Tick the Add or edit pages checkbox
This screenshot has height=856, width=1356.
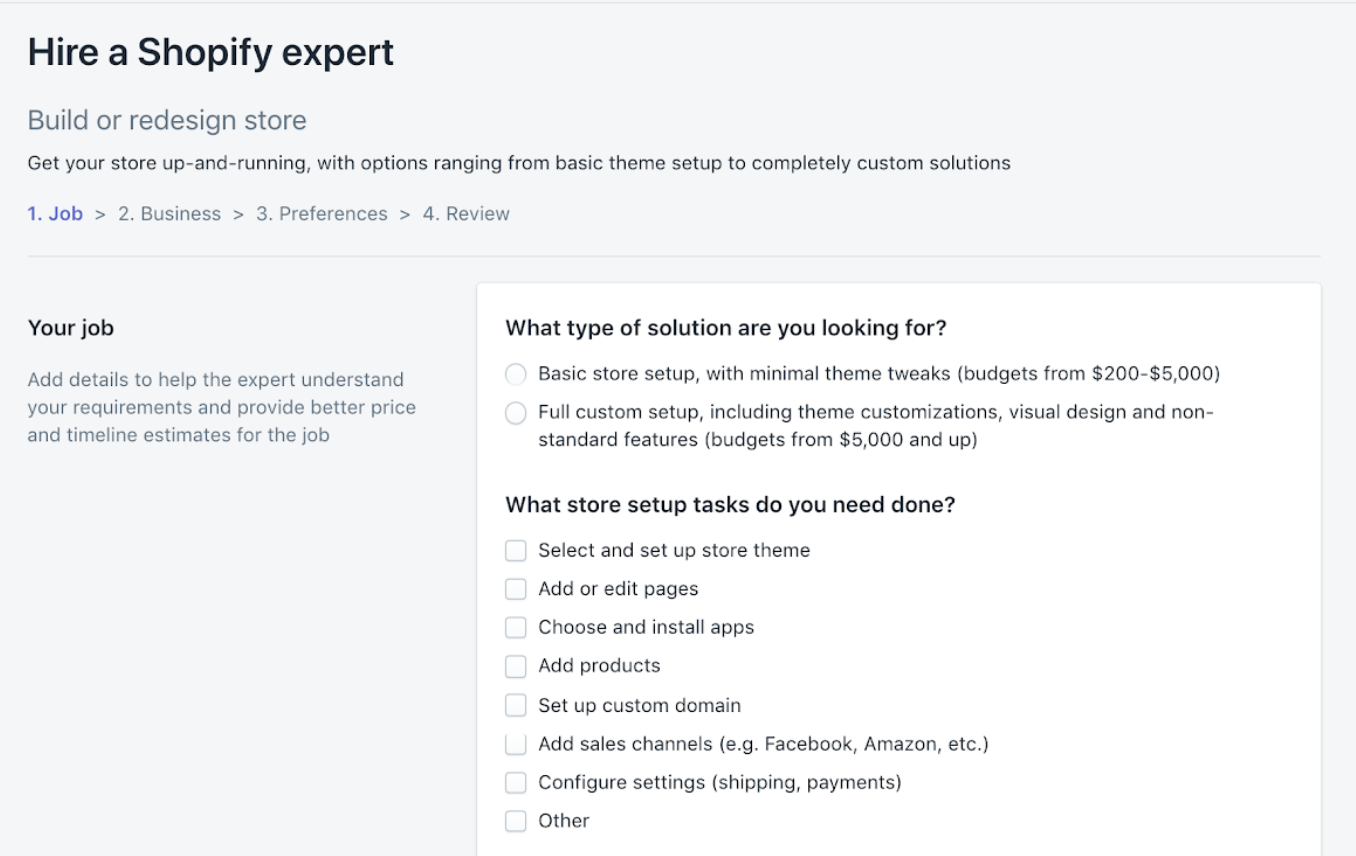click(515, 589)
